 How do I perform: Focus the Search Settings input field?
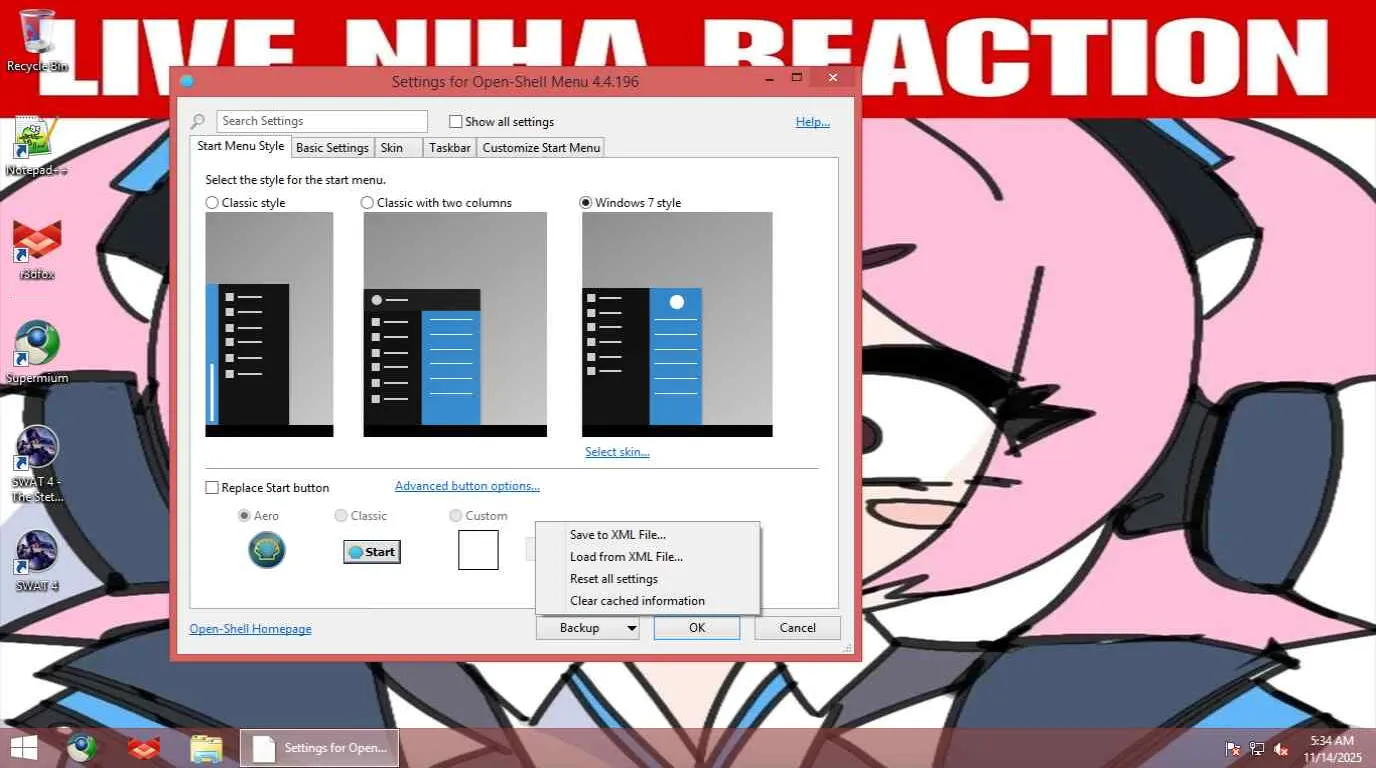click(x=322, y=121)
